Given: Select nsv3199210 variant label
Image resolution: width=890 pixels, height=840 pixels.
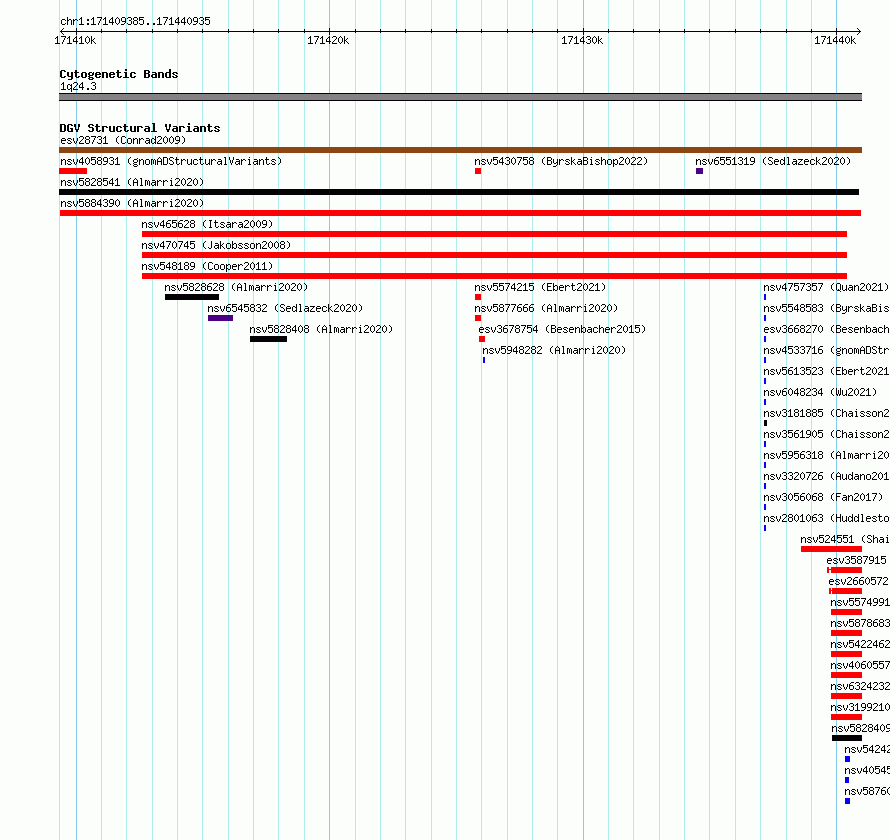Looking at the screenshot, I should tap(860, 707).
